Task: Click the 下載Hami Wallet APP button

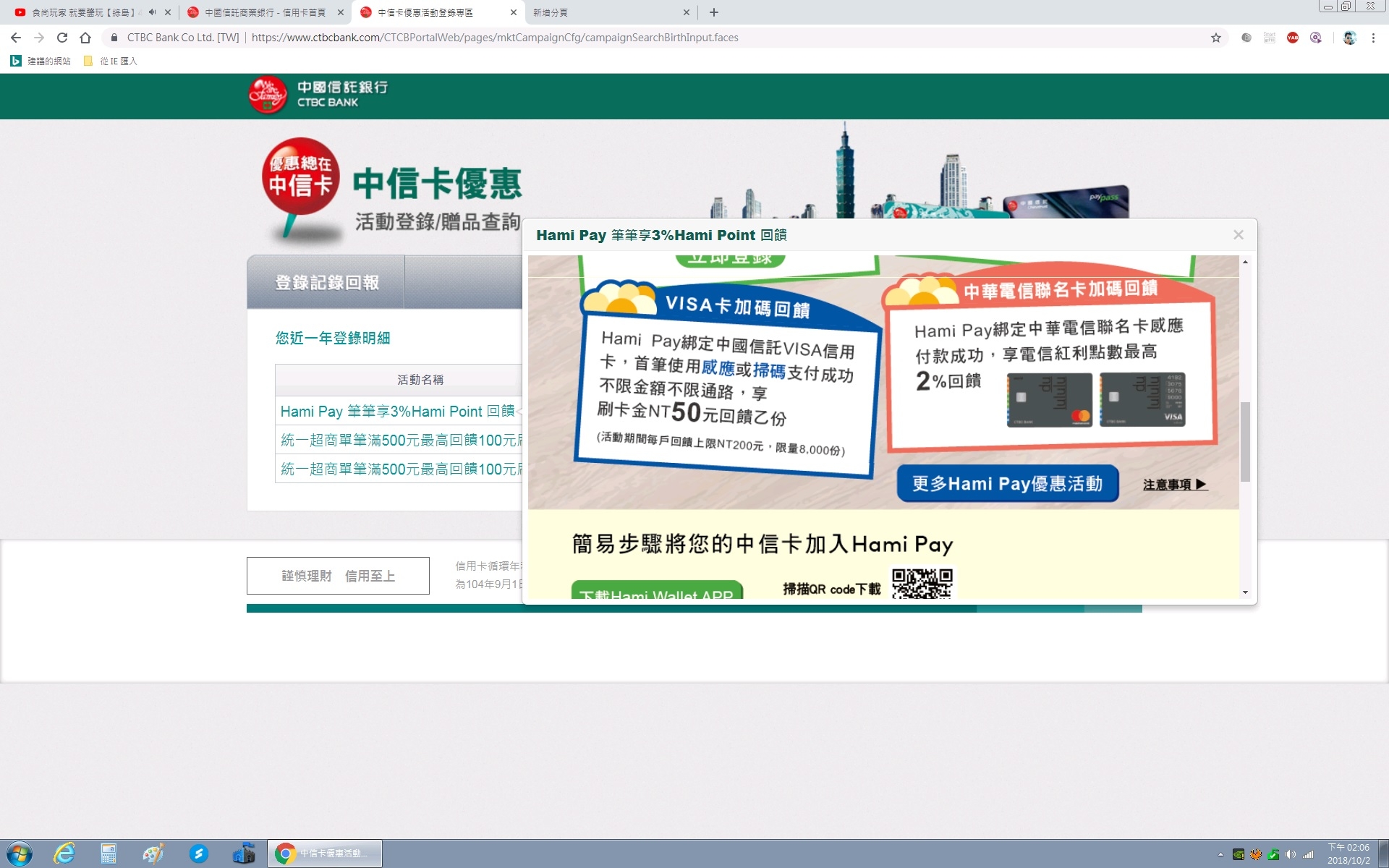Action: 657,590
